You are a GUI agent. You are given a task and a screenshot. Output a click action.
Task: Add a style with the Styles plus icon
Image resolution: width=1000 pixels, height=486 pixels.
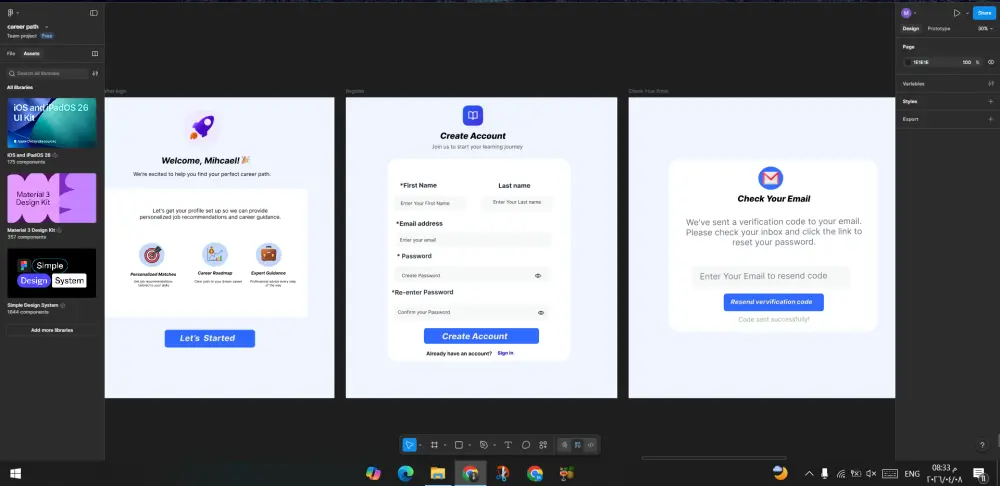(x=991, y=101)
